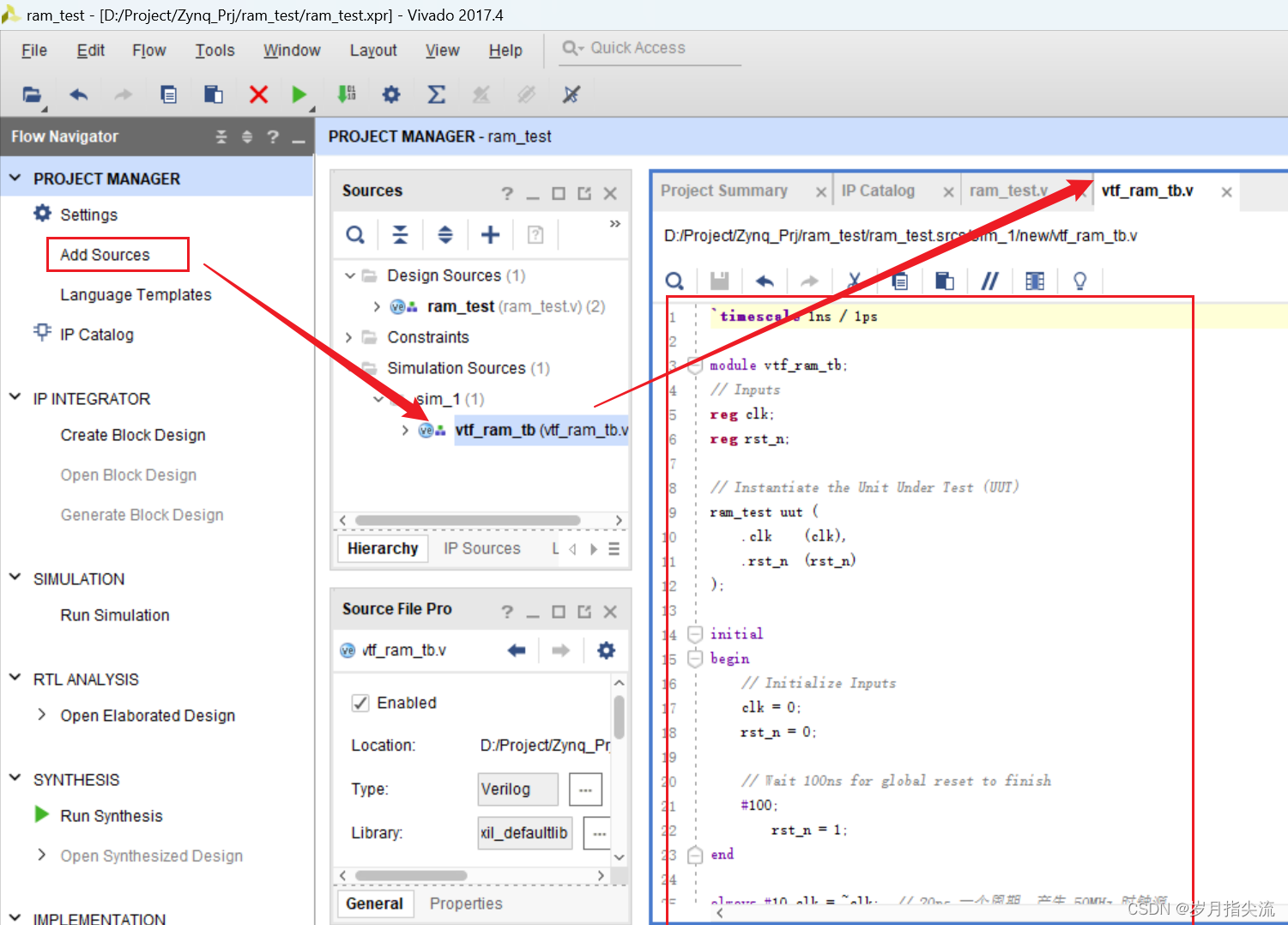Screen dimensions: 1288x925
Task: Collapse all in Sources panel
Action: pos(400,234)
